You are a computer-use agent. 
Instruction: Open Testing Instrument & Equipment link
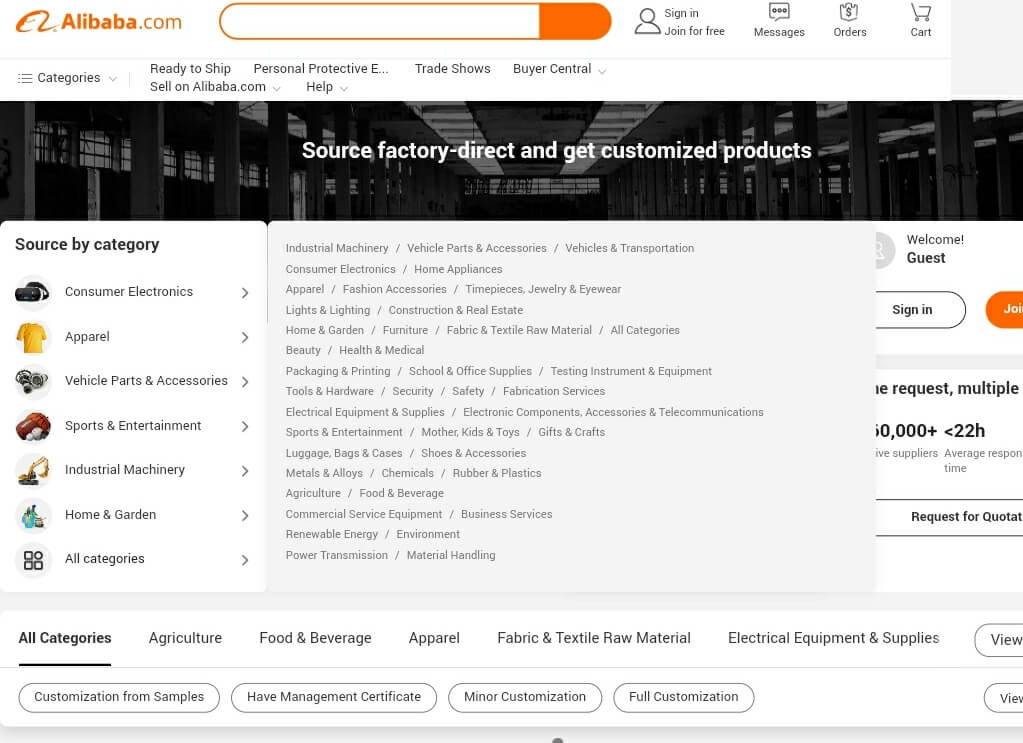pyautogui.click(x=631, y=371)
